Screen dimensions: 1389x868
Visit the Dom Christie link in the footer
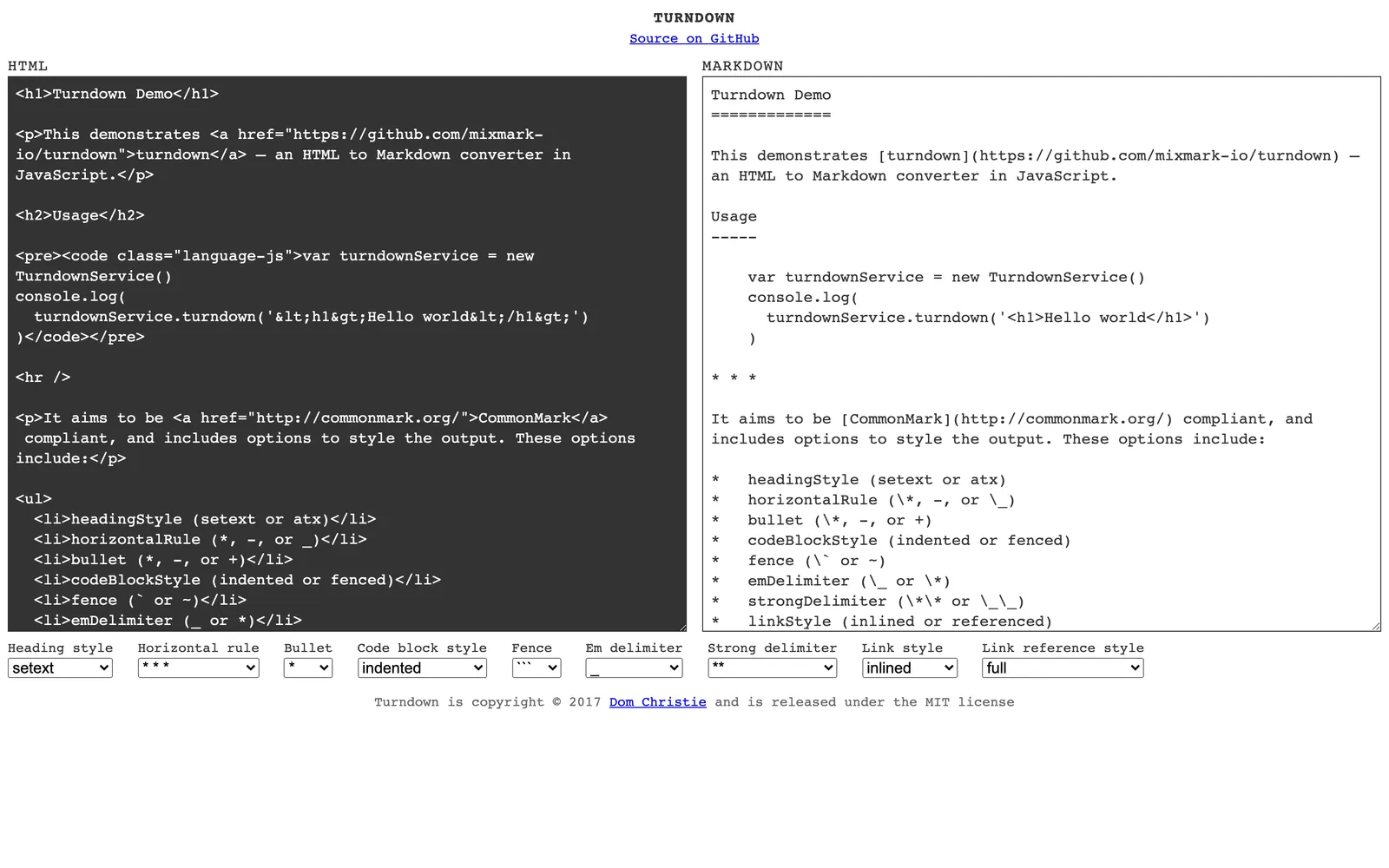657,702
